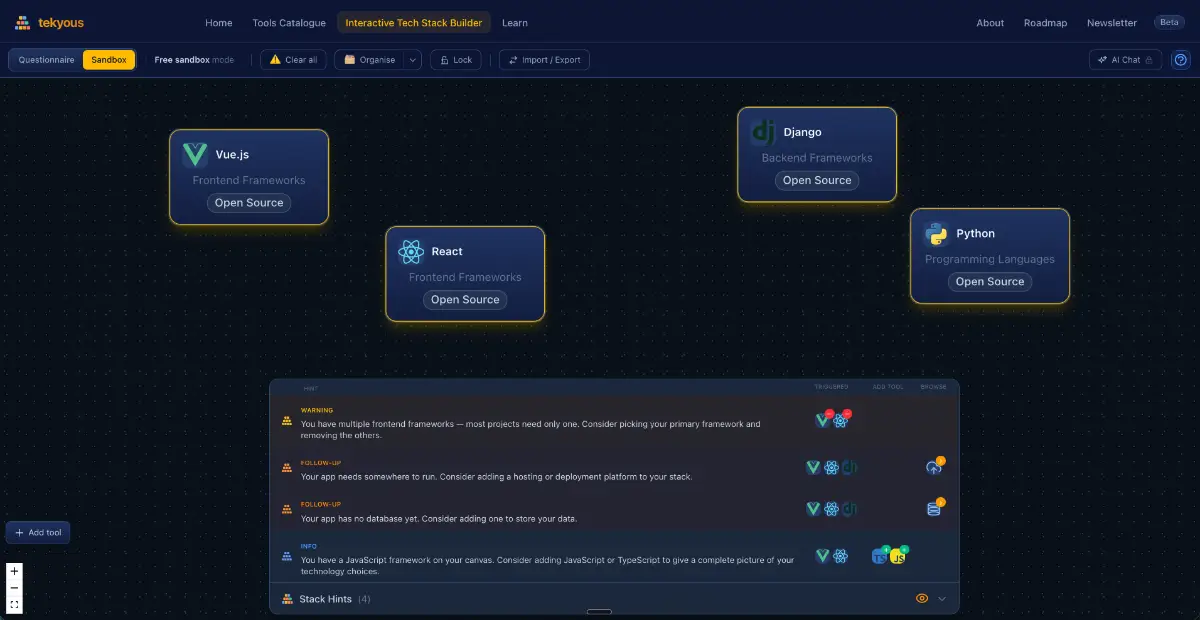Click the Django logo on its card

(x=764, y=132)
